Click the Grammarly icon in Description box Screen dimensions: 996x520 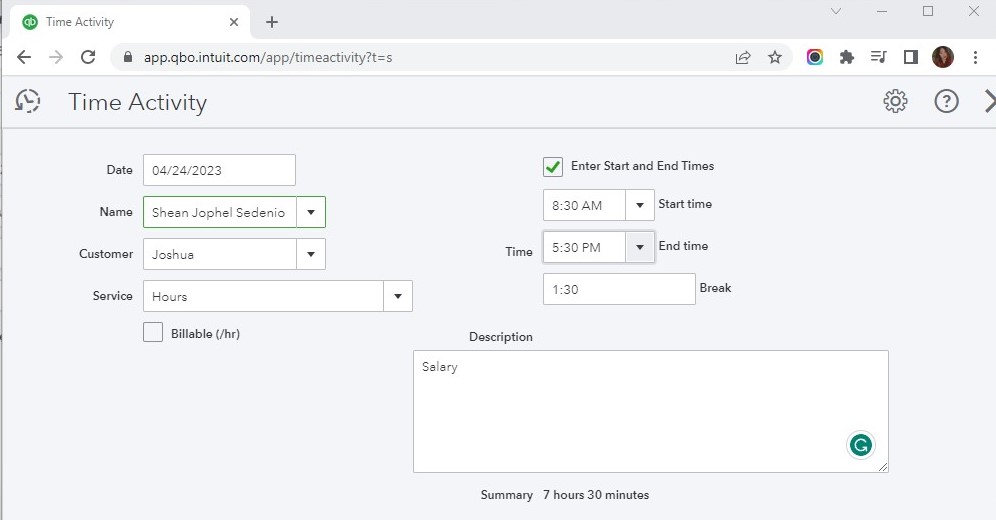coord(860,445)
